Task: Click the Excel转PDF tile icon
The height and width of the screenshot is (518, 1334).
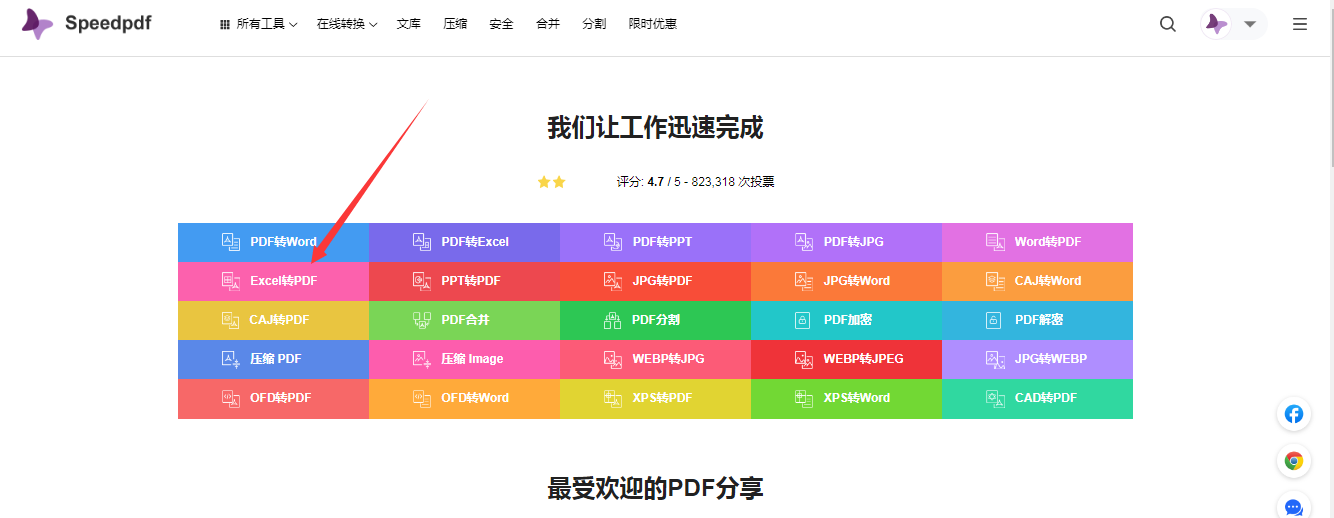Action: pyautogui.click(x=230, y=281)
